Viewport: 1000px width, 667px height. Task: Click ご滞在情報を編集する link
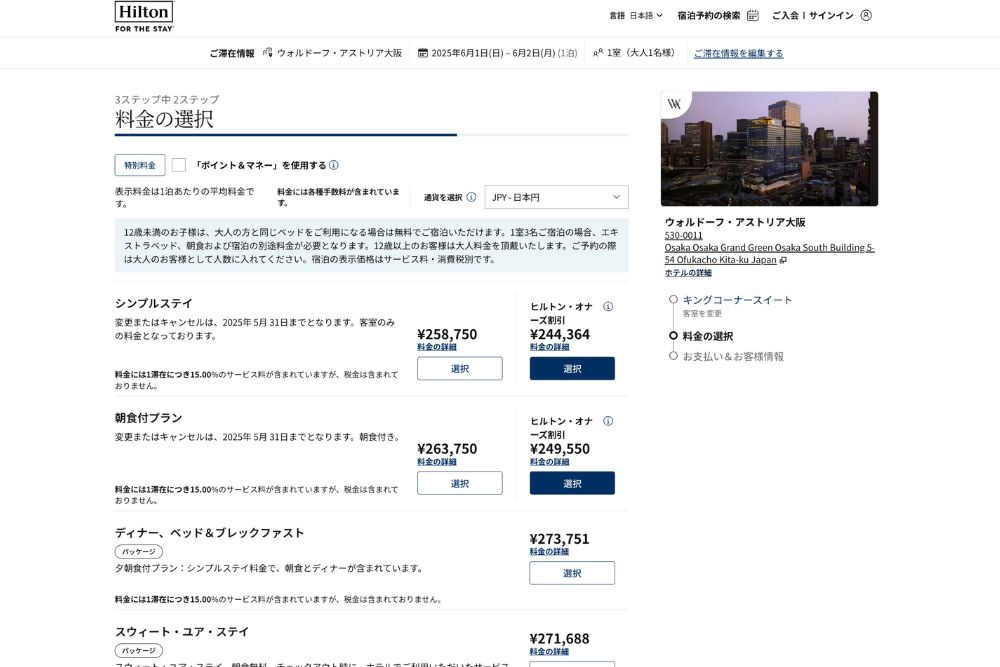(739, 54)
